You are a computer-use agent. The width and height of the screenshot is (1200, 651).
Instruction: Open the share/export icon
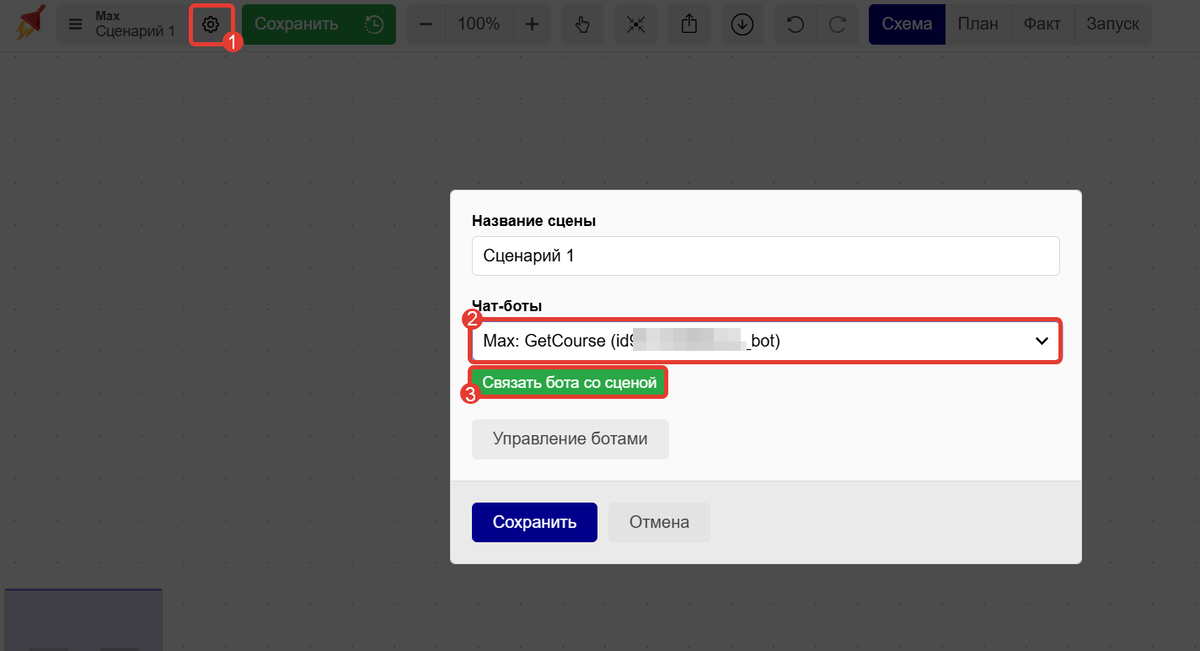click(689, 23)
